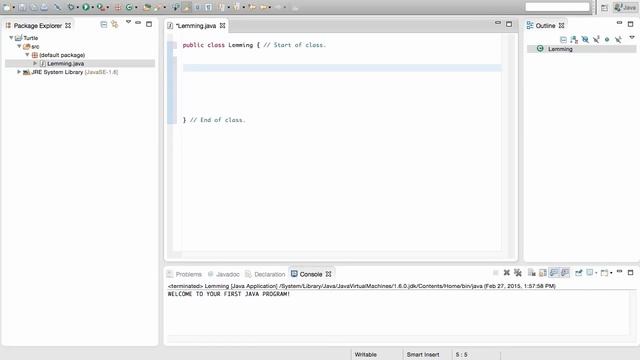The width and height of the screenshot is (640, 360).
Task: Click the Print toolbar icon
Action: 44,7
